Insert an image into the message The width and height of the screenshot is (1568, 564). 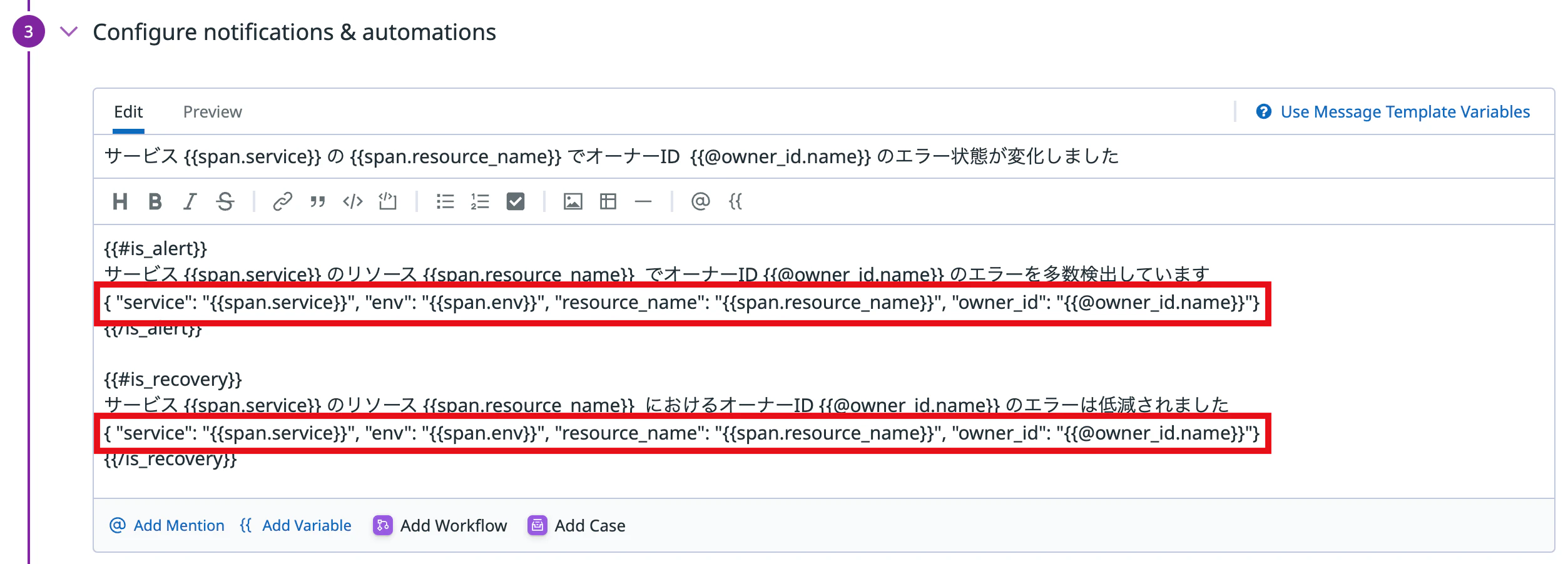(x=573, y=201)
